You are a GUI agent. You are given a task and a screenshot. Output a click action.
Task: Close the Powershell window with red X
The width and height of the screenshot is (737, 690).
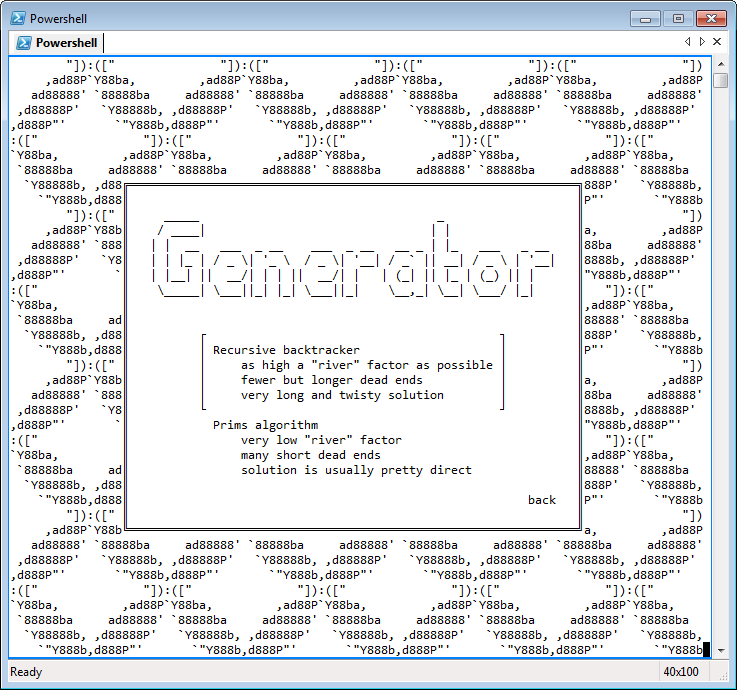click(711, 18)
